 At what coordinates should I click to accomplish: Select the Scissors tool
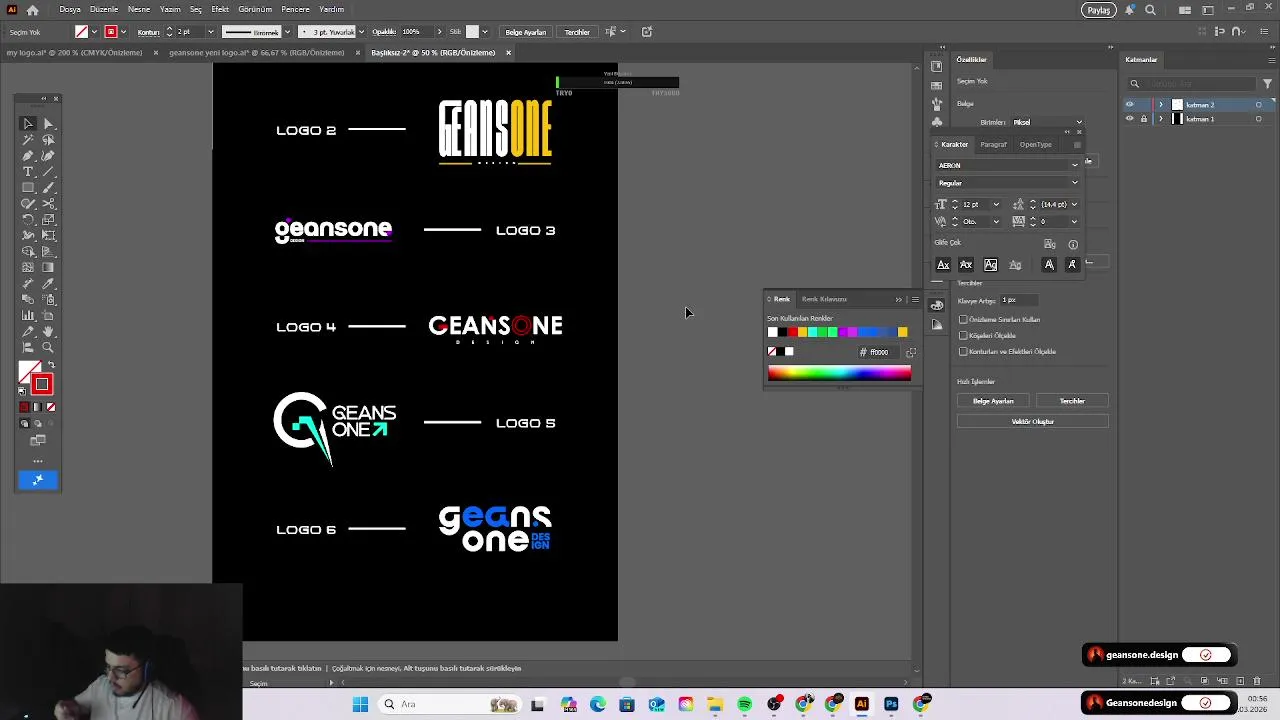(x=48, y=204)
